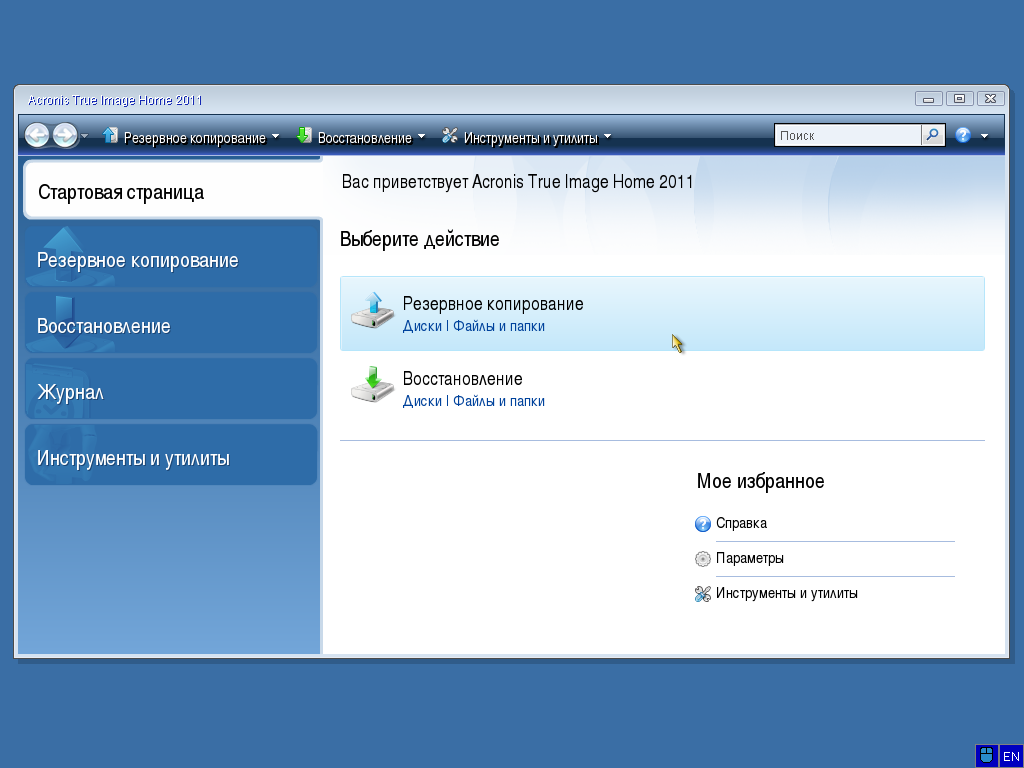Click the mouse icon in system tray
1024x768 pixels.
tap(987, 756)
